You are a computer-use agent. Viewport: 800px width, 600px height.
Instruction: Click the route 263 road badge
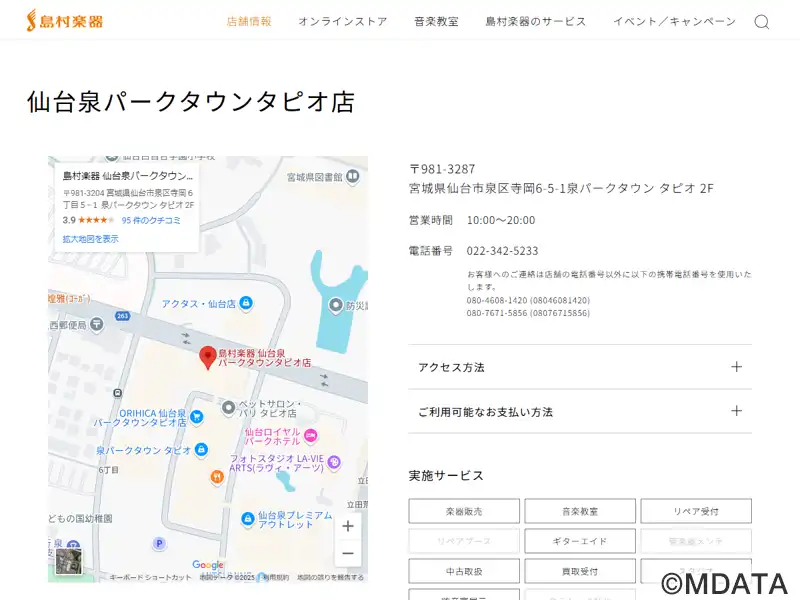pyautogui.click(x=122, y=316)
